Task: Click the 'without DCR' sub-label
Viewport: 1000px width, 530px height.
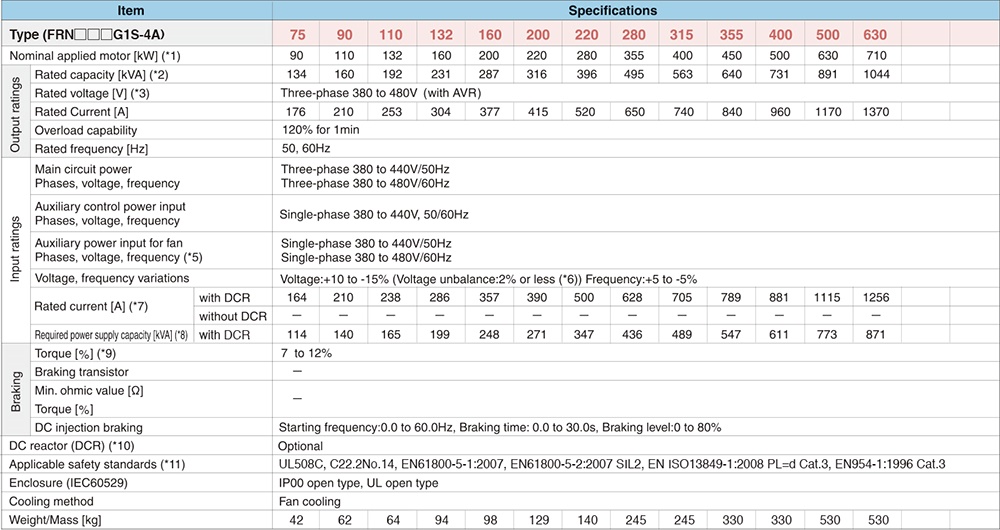Action: click(233, 316)
